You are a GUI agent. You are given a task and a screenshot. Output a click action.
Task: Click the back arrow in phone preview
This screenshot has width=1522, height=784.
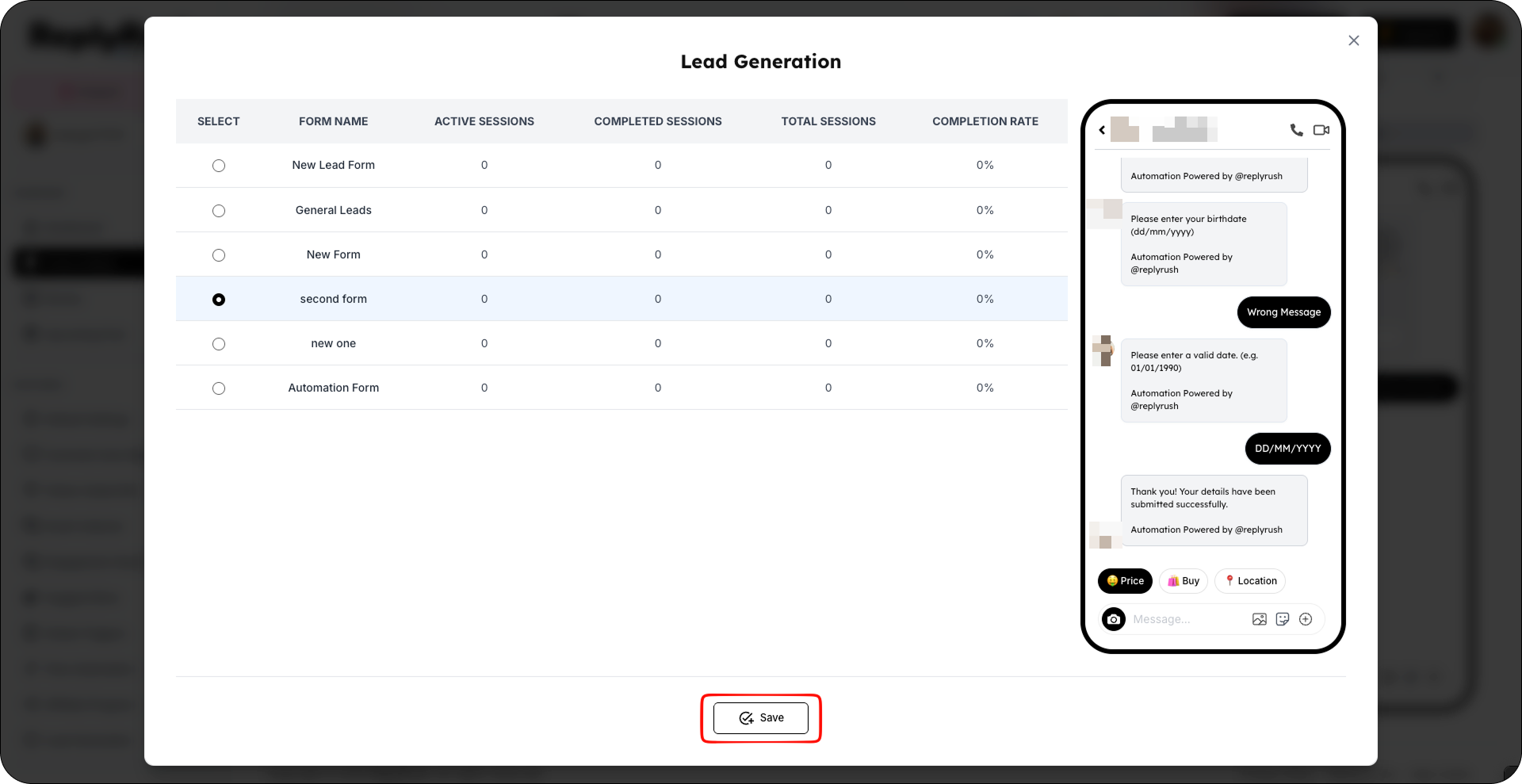[x=1102, y=130]
